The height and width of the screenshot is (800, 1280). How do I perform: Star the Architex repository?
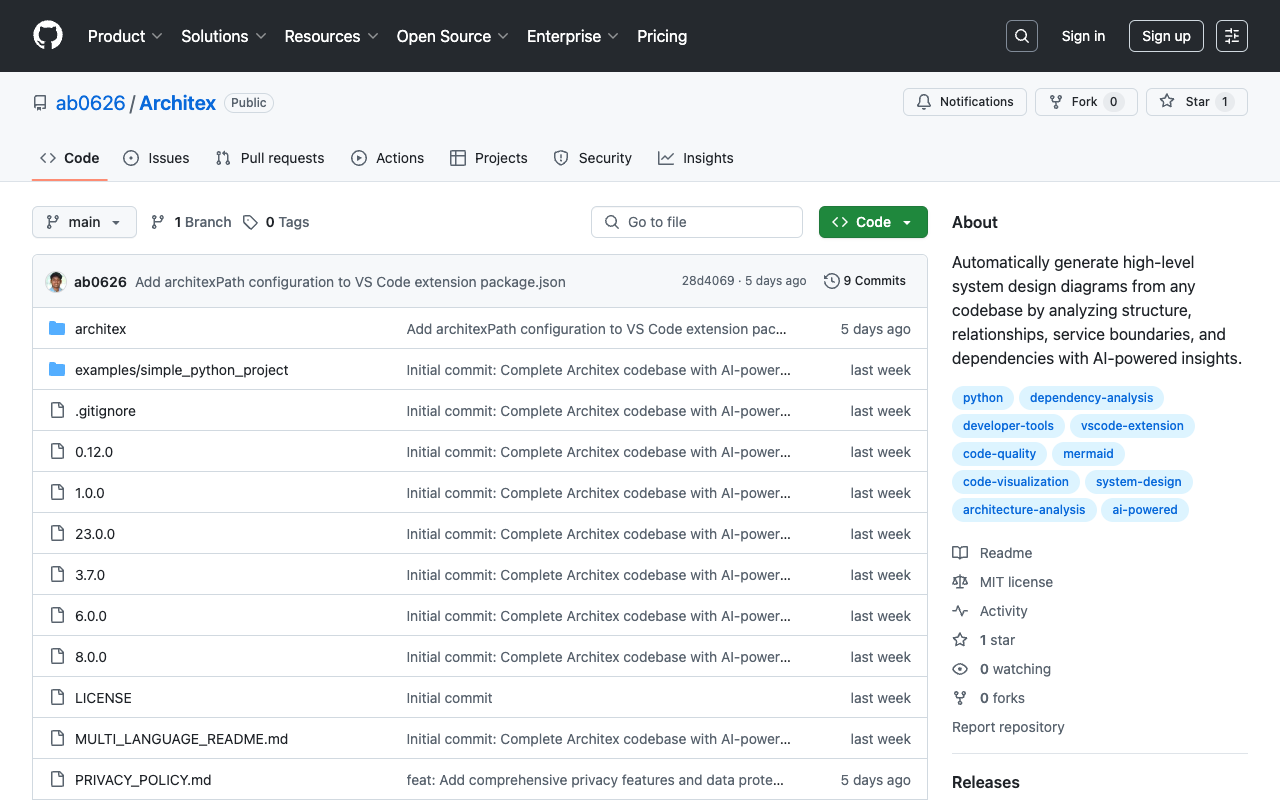click(1196, 101)
